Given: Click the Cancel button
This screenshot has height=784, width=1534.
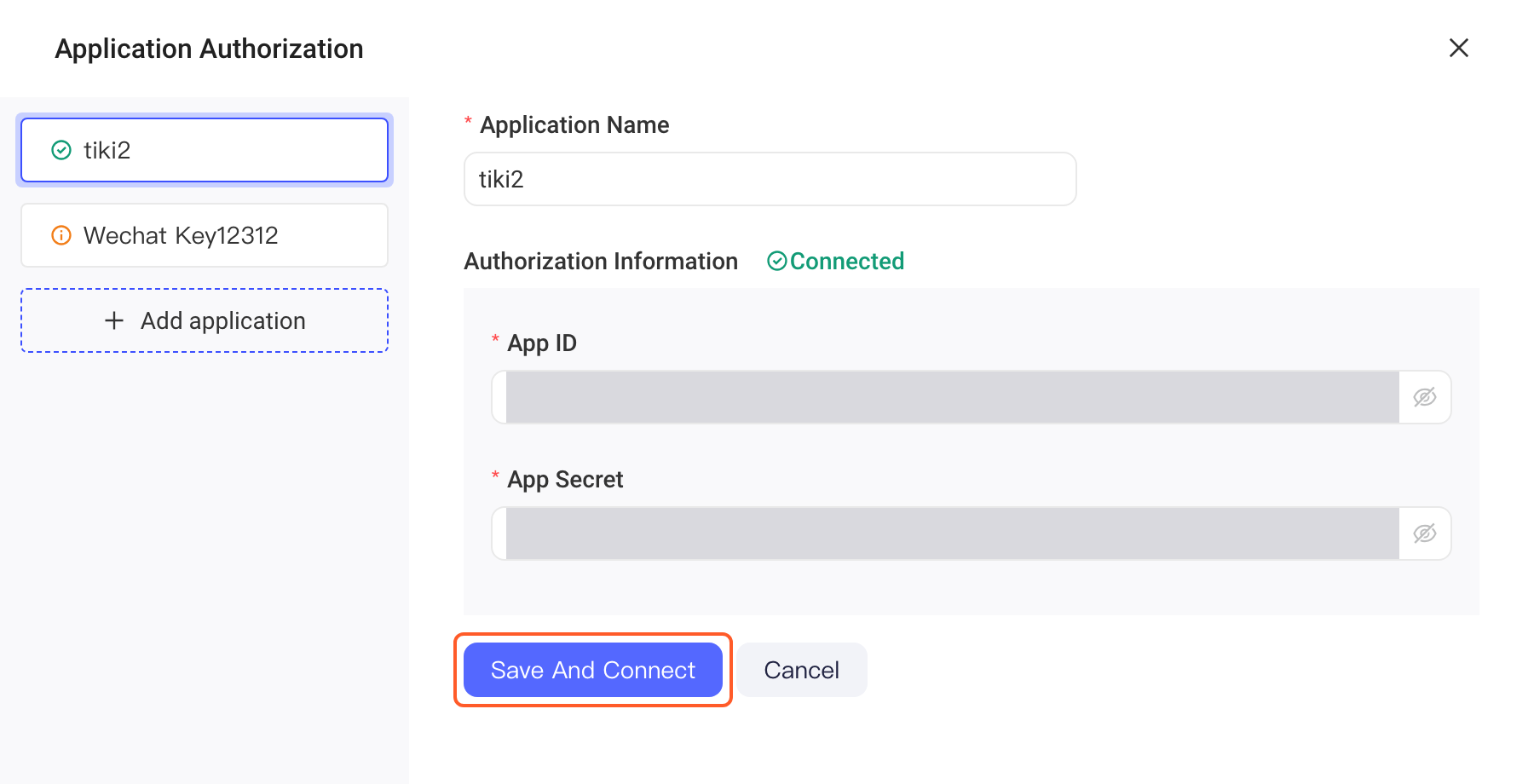Looking at the screenshot, I should 802,670.
